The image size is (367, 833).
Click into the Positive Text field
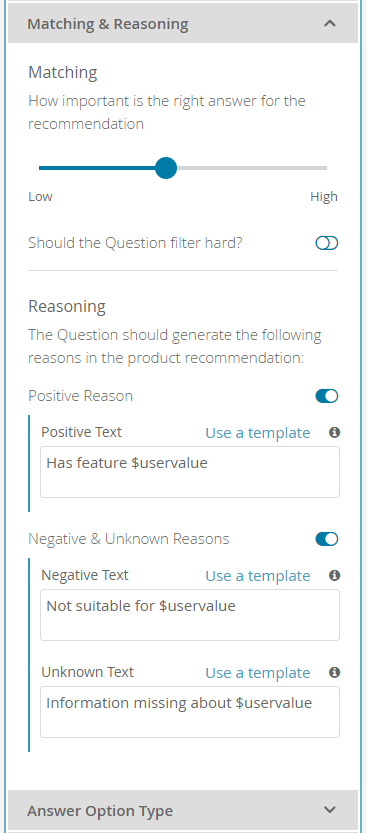coord(190,472)
